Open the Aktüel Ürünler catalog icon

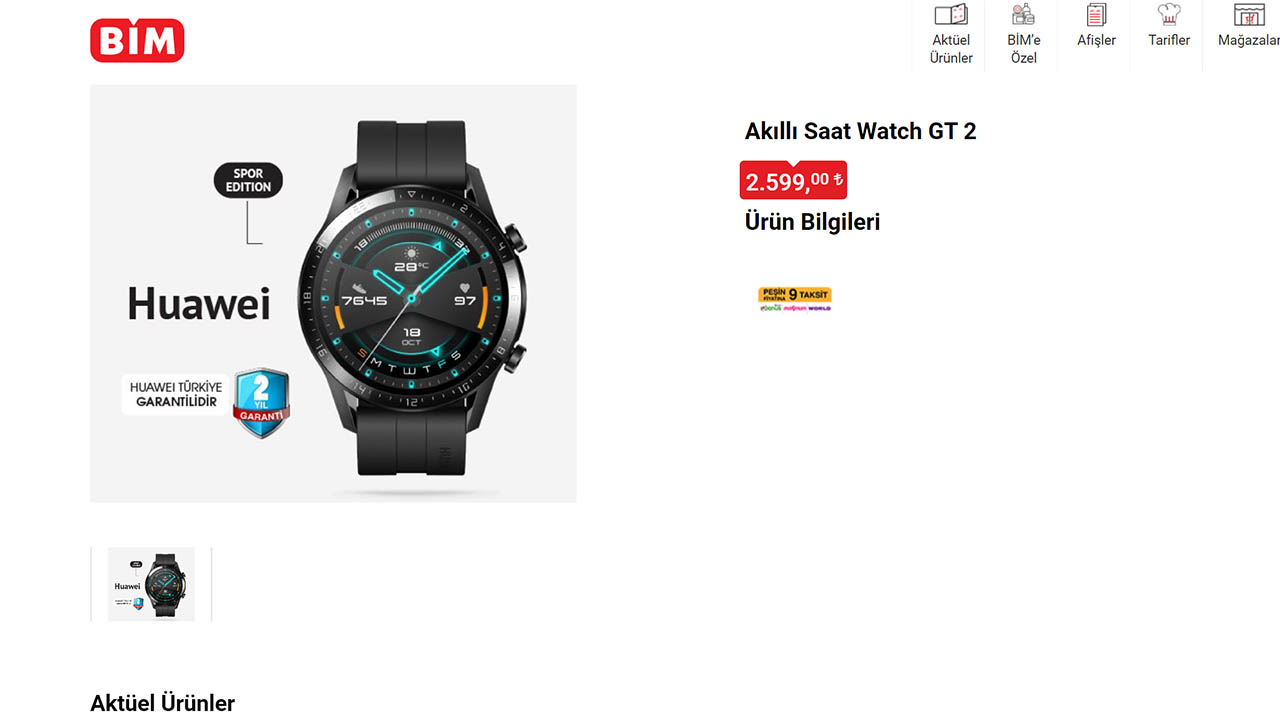951,15
